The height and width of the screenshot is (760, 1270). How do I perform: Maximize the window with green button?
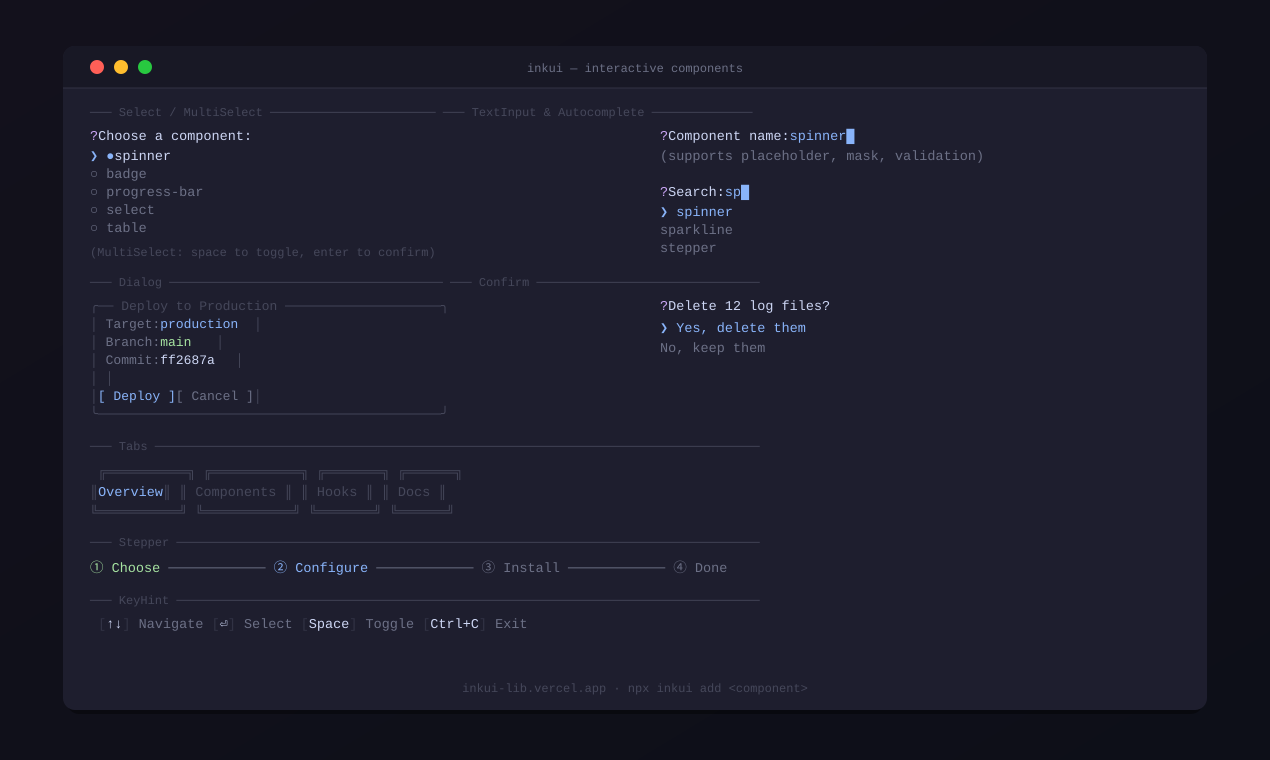(145, 67)
